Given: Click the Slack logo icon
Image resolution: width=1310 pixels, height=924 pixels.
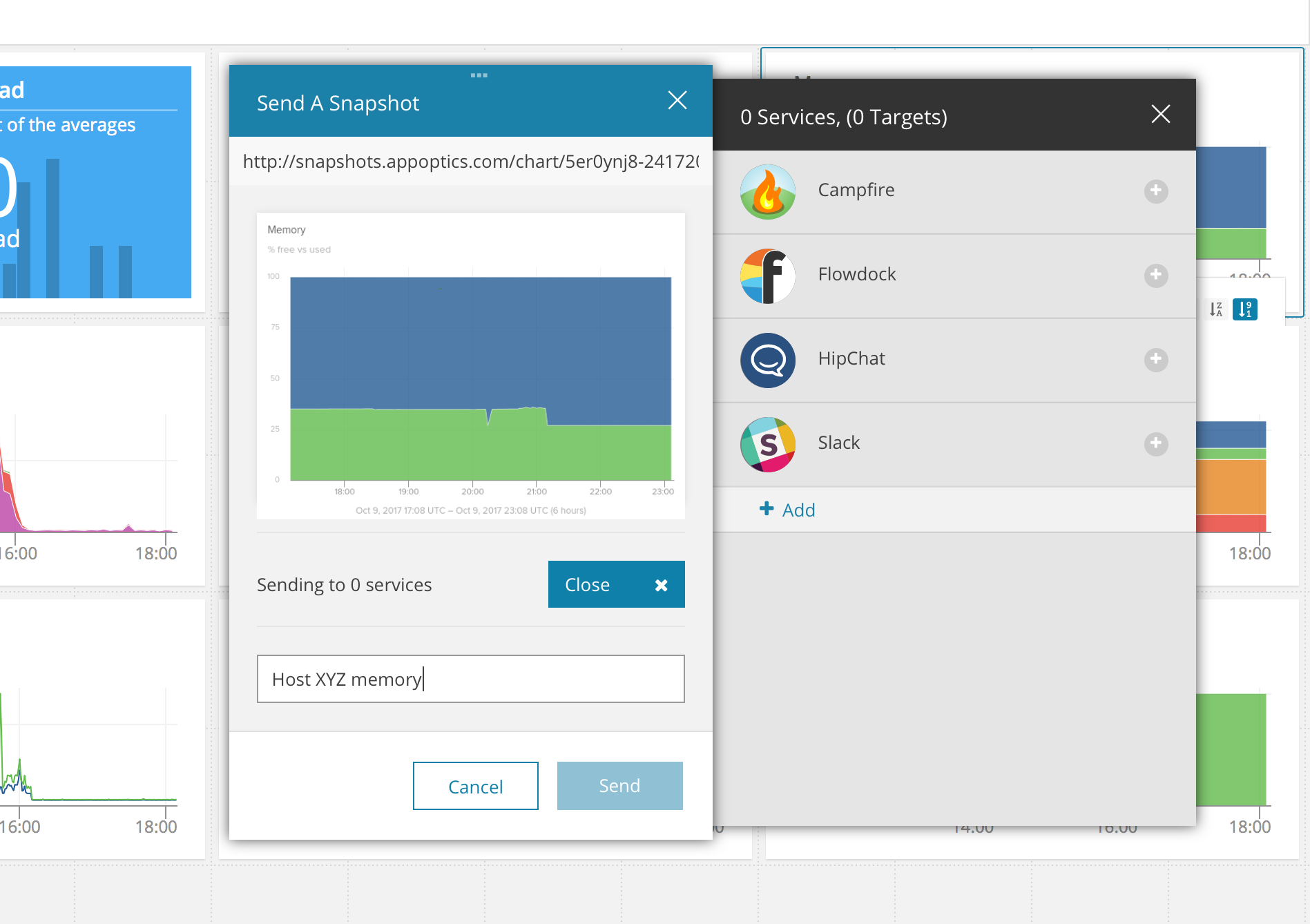Looking at the screenshot, I should pyautogui.click(x=767, y=445).
